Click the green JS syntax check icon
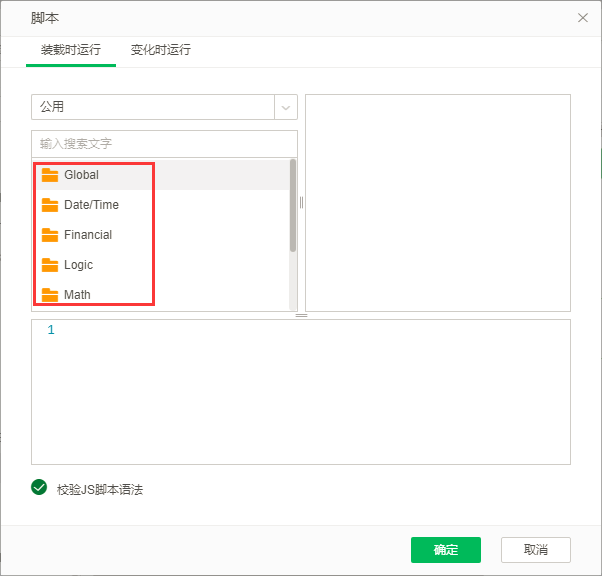Image resolution: width=602 pixels, height=576 pixels. pyautogui.click(x=39, y=487)
